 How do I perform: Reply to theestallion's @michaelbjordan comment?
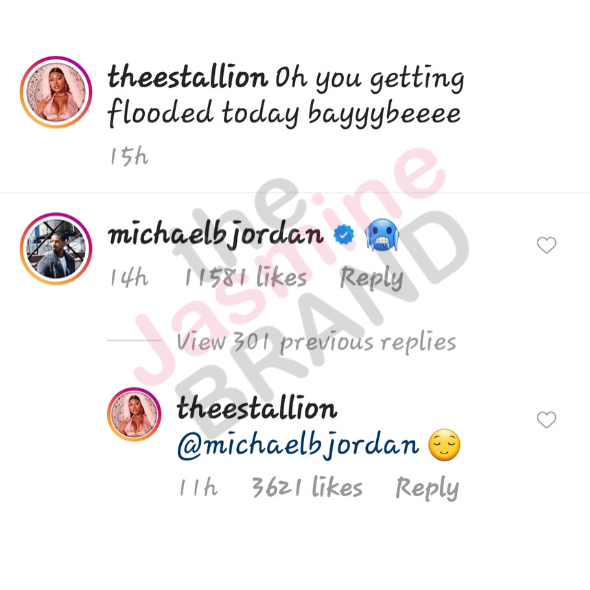tap(427, 488)
